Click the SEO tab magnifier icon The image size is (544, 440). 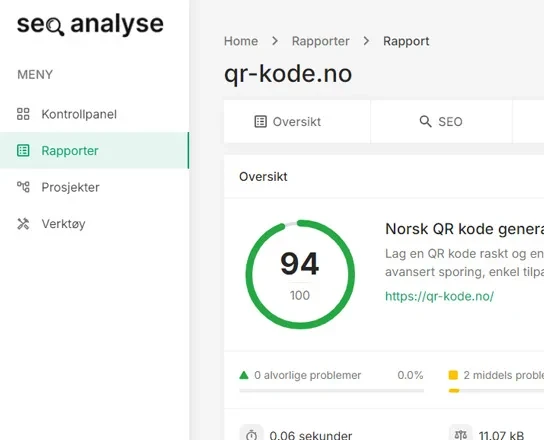point(425,121)
